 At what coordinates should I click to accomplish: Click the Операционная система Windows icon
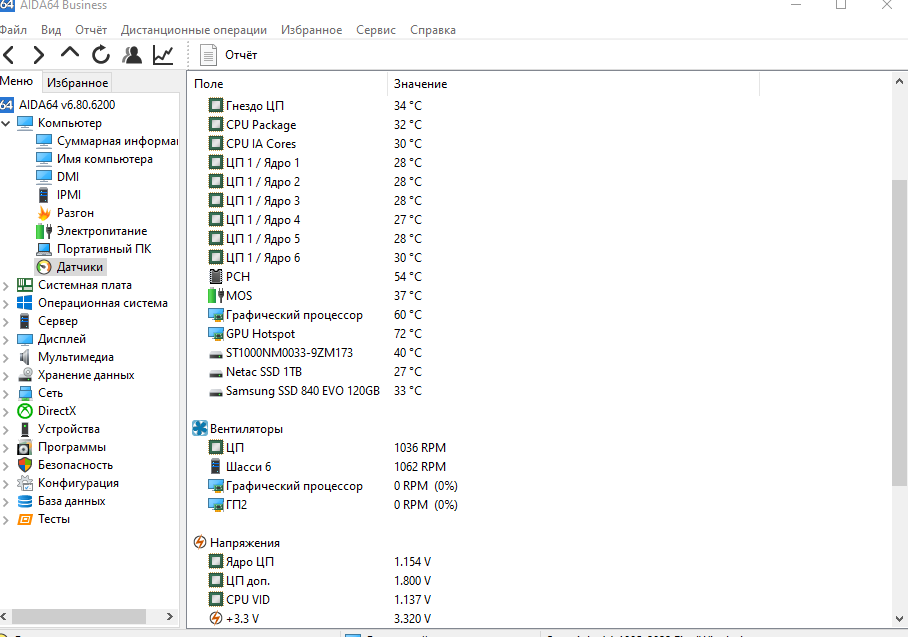click(25, 303)
